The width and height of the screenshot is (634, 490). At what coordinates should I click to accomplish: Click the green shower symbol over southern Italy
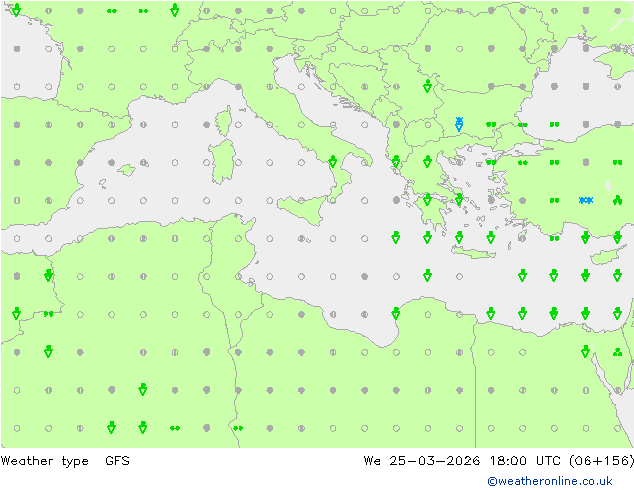333,162
